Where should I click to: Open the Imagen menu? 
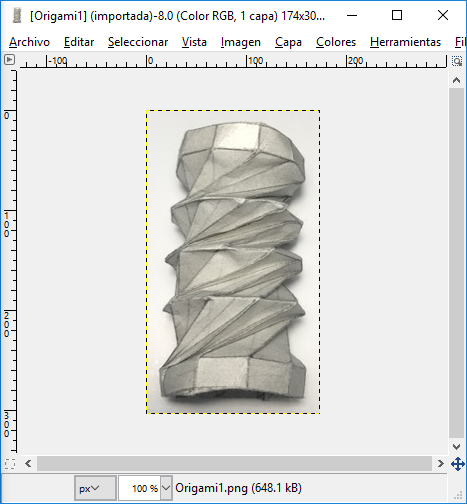pyautogui.click(x=241, y=42)
